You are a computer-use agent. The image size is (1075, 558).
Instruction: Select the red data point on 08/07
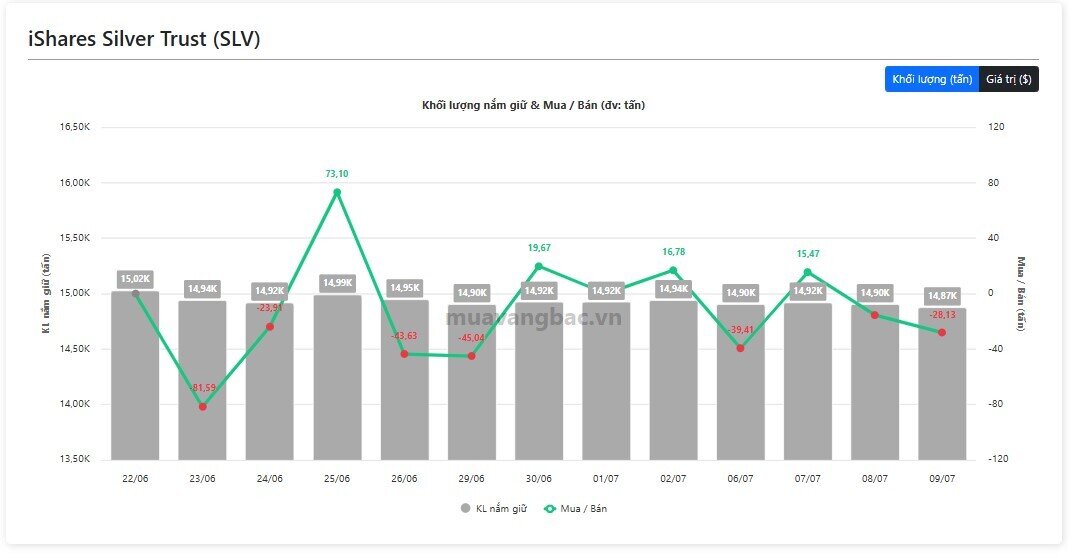(874, 315)
